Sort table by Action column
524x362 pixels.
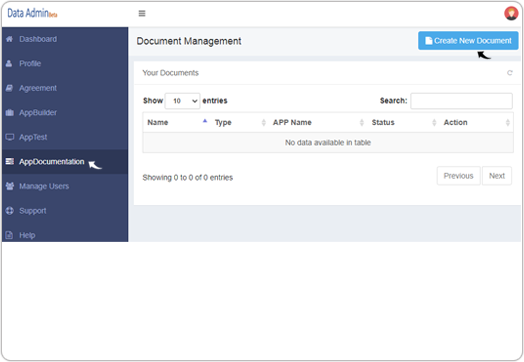coord(476,122)
